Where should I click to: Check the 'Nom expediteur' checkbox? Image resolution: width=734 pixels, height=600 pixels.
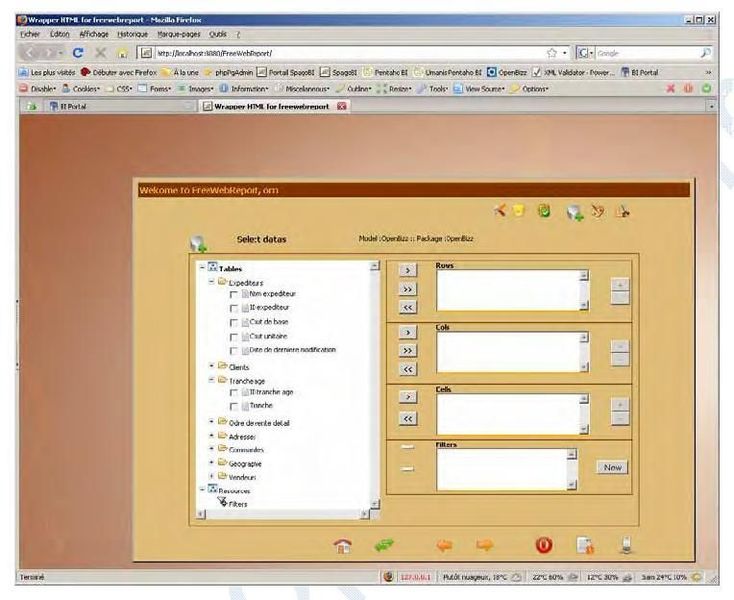[234, 294]
